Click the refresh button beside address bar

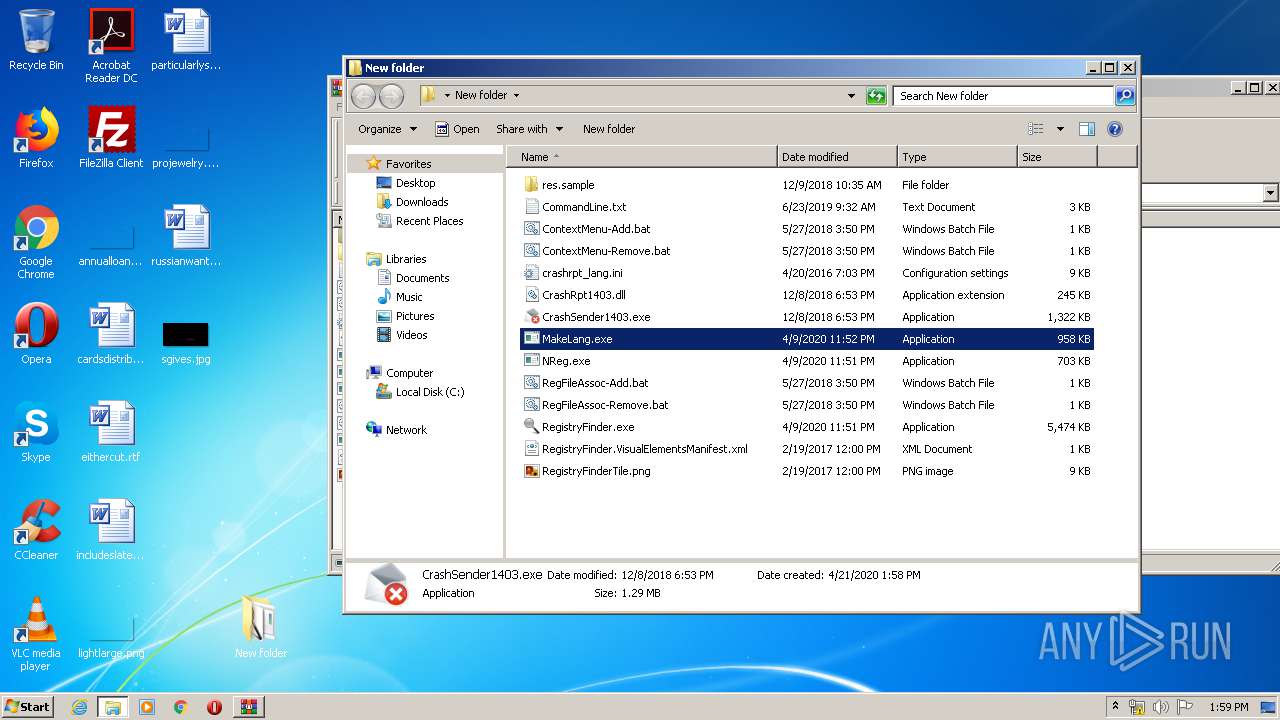pyautogui.click(x=876, y=96)
